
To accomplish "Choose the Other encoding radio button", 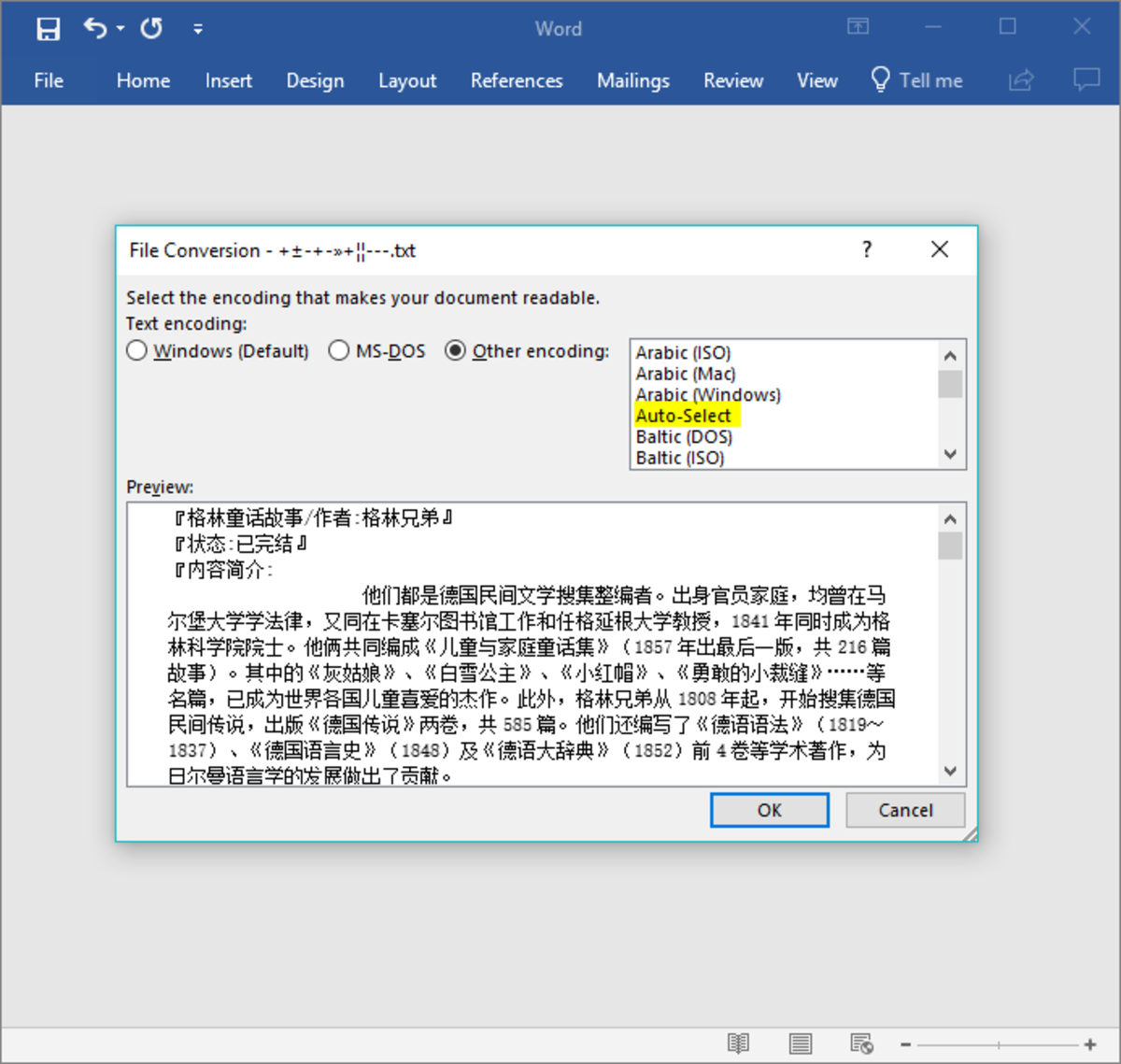I will pos(455,351).
